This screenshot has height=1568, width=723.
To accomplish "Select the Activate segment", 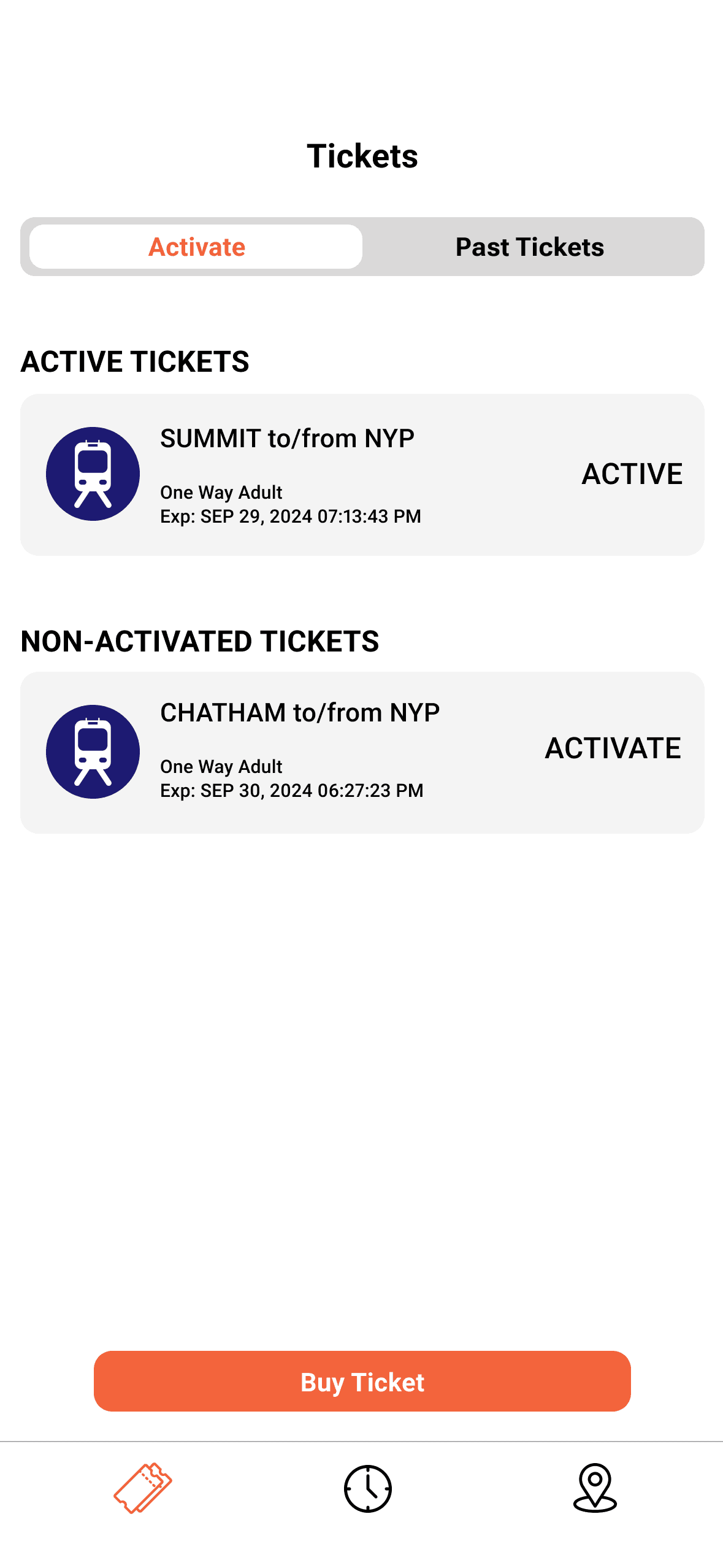I will click(x=196, y=247).
